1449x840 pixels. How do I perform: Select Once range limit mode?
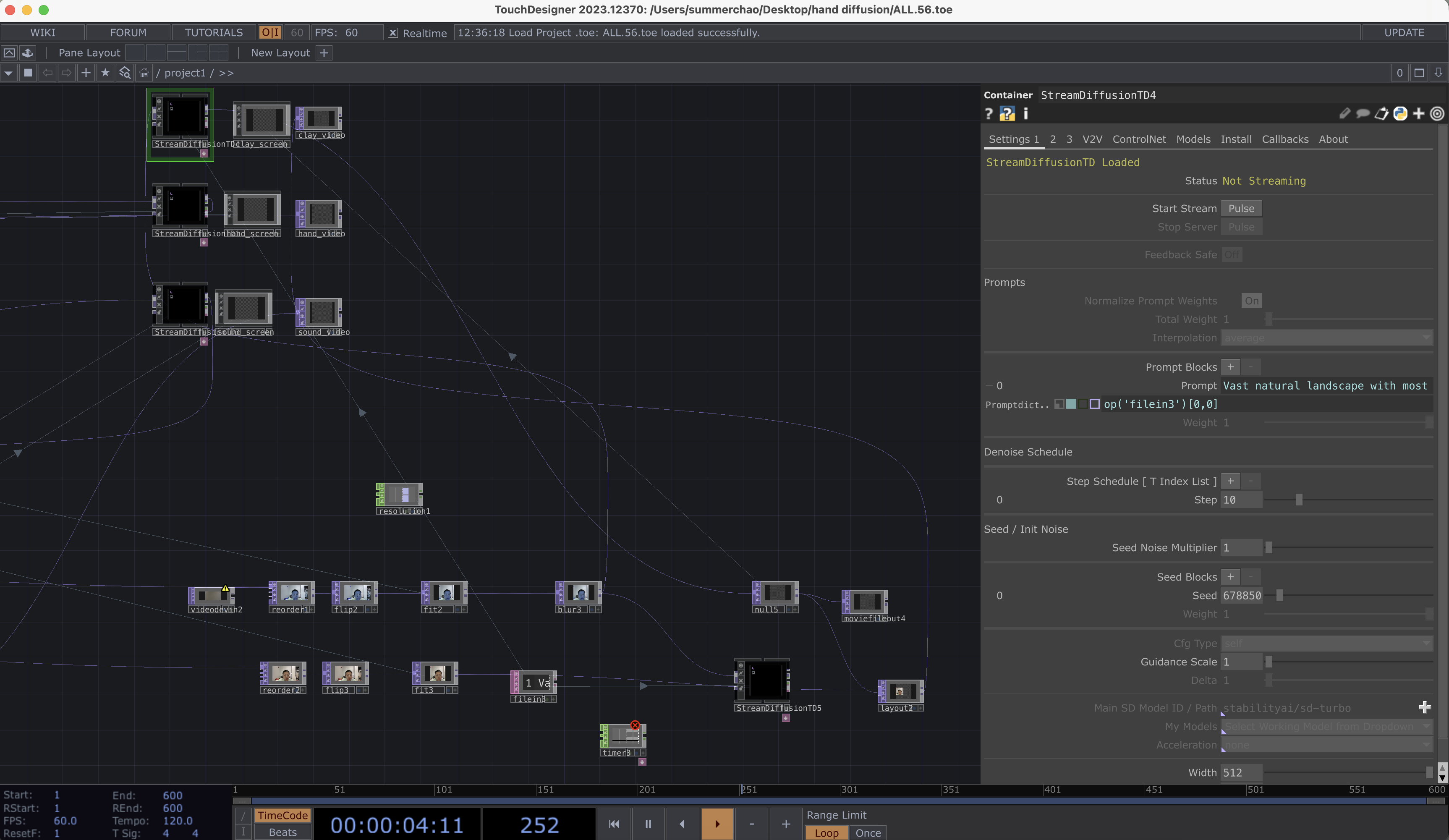pos(868,832)
